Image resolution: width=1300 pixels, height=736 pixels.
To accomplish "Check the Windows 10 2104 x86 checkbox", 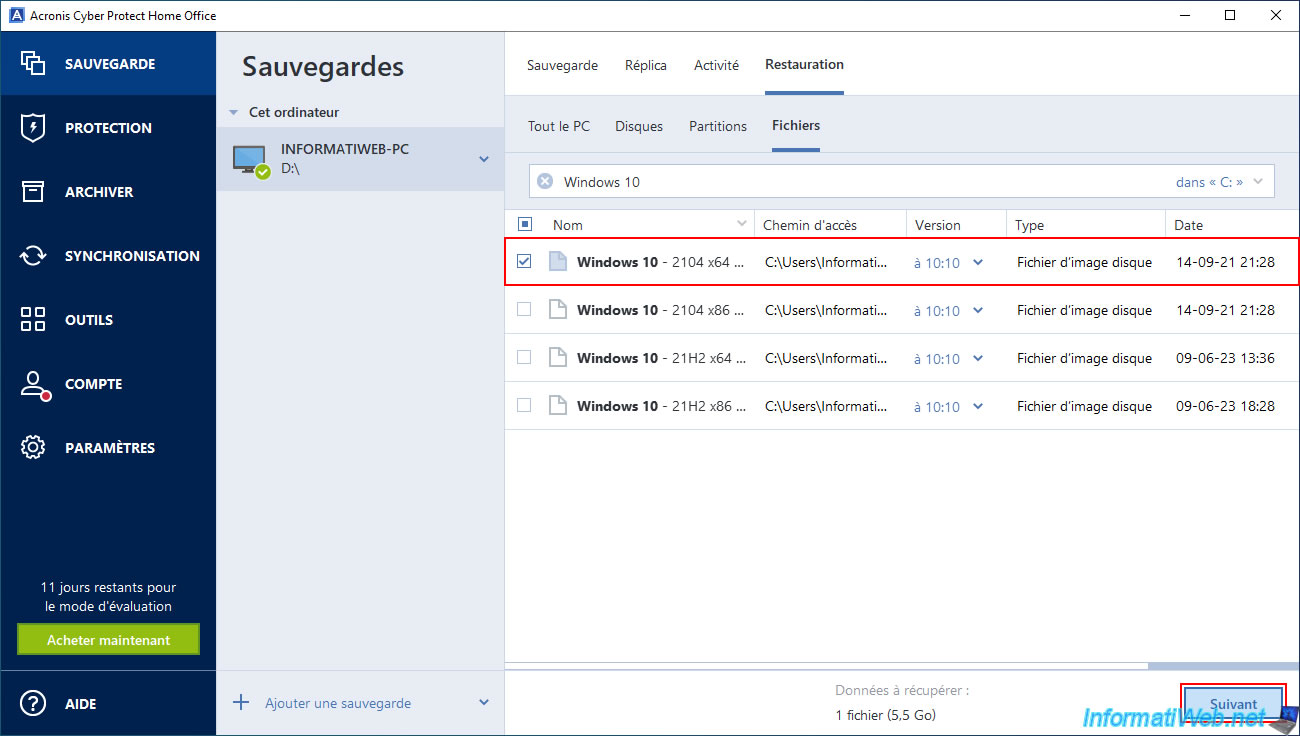I will [524, 309].
